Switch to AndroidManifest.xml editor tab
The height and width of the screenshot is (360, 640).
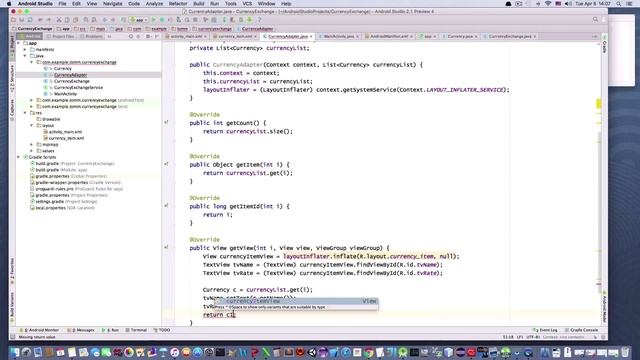[x=388, y=36]
